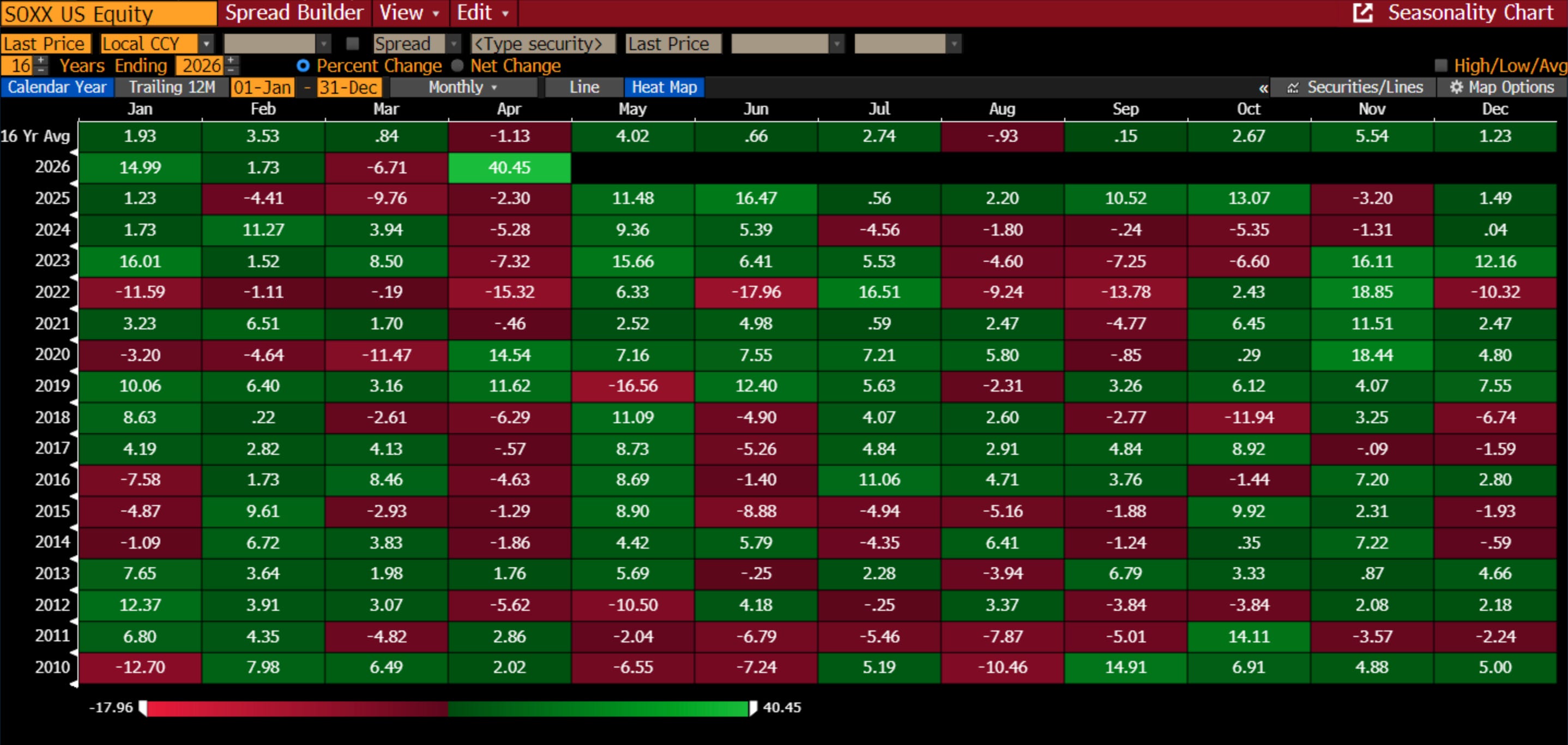Select the Percent Change radio button
This screenshot has width=1568, height=745.
pyautogui.click(x=303, y=65)
